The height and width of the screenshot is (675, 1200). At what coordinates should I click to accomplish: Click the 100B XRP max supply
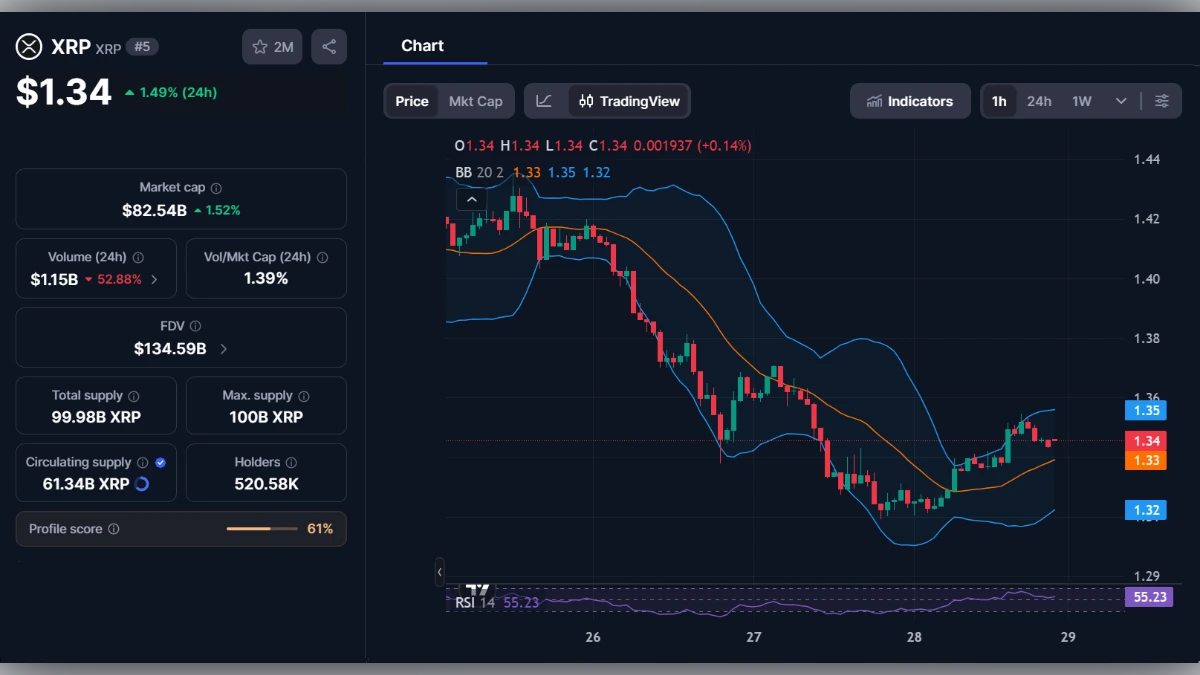[x=266, y=417]
